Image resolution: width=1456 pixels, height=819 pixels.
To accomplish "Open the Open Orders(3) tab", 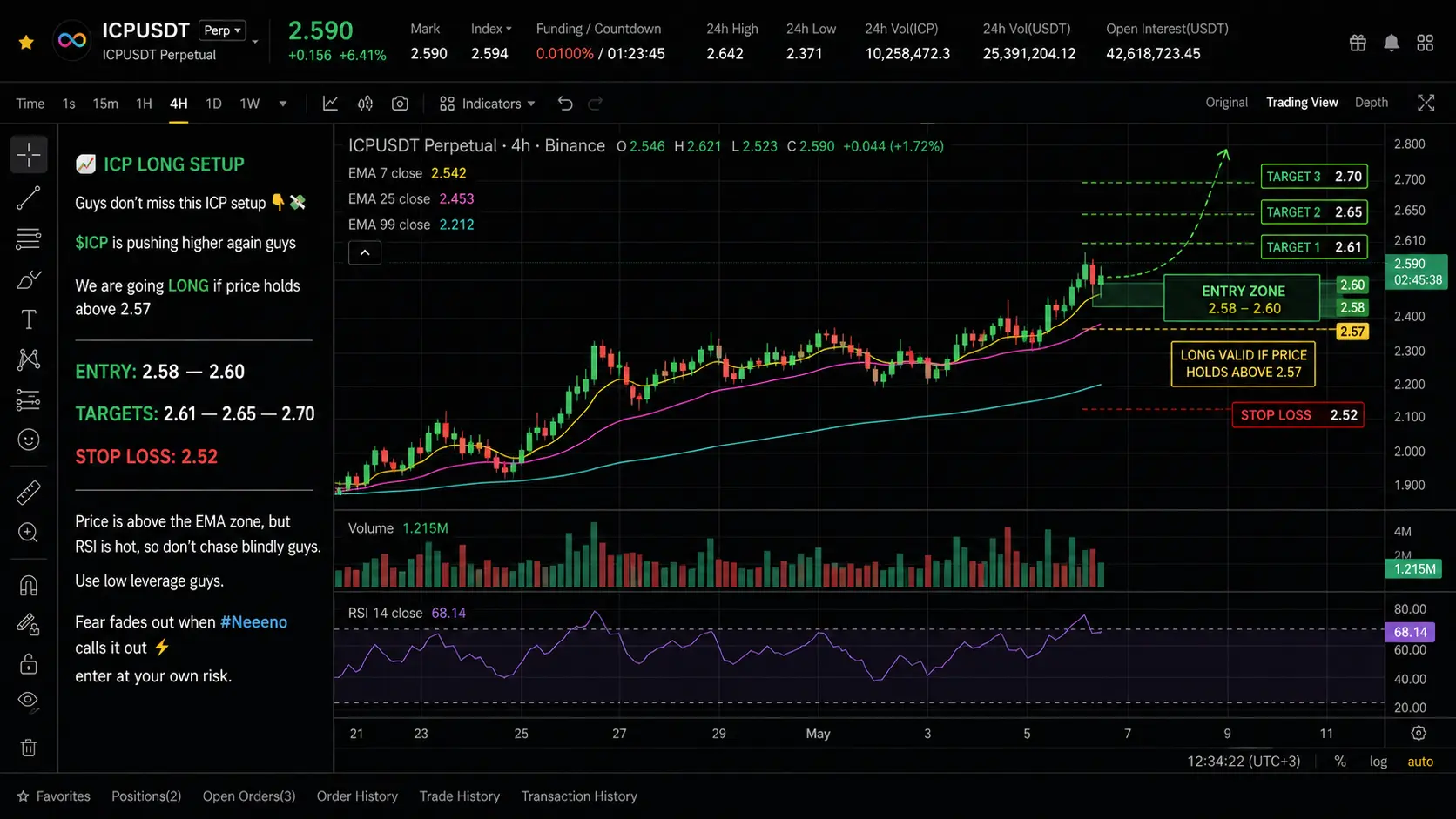I will click(x=249, y=796).
